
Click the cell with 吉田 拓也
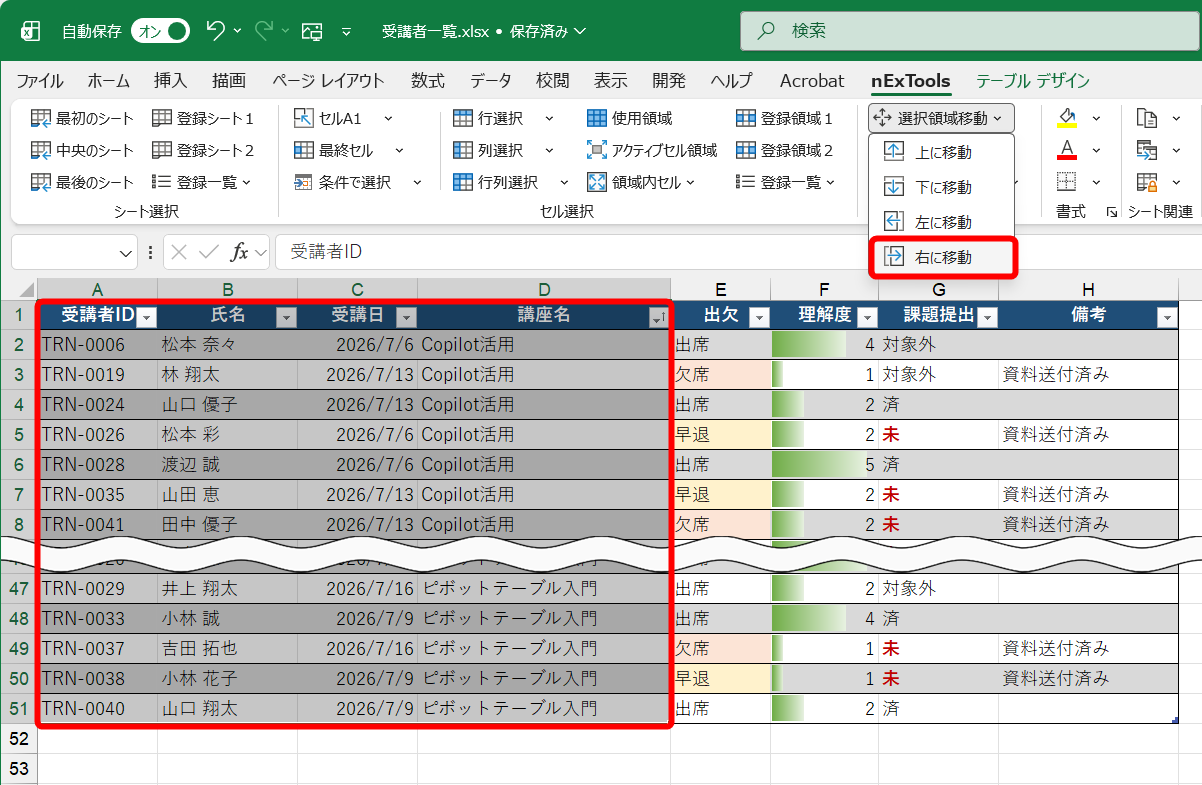228,649
